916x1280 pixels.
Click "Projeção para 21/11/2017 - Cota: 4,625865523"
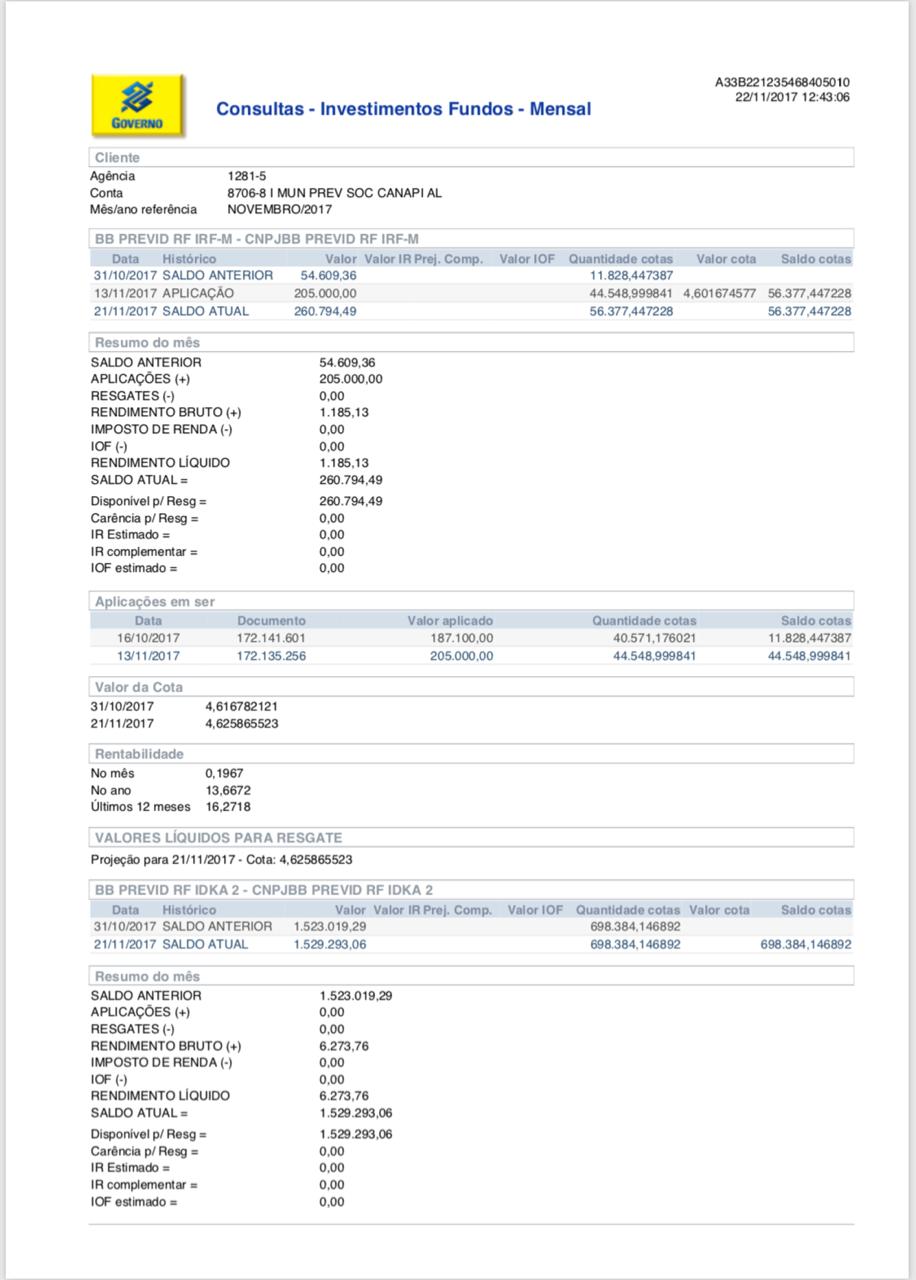[221, 859]
